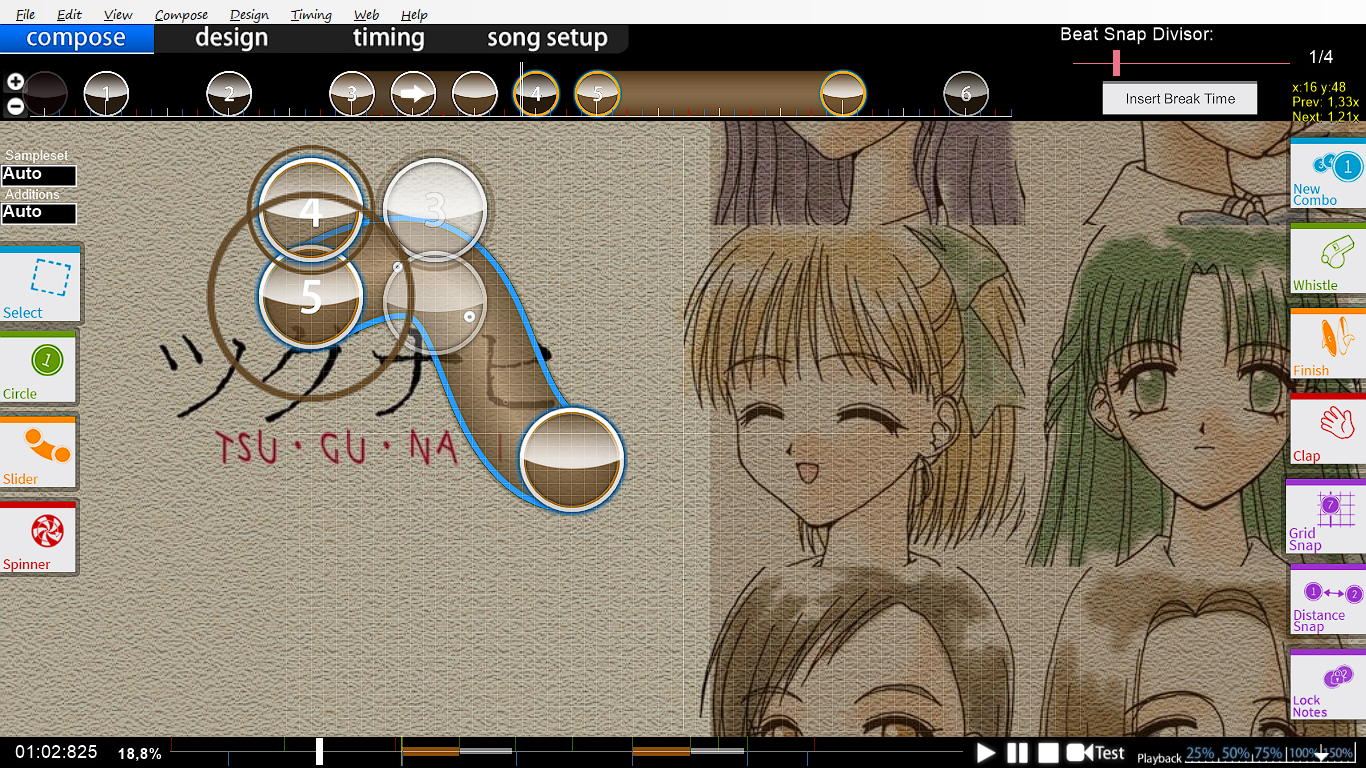1366x768 pixels.
Task: Toggle New Combo on selected object
Action: 1327,174
